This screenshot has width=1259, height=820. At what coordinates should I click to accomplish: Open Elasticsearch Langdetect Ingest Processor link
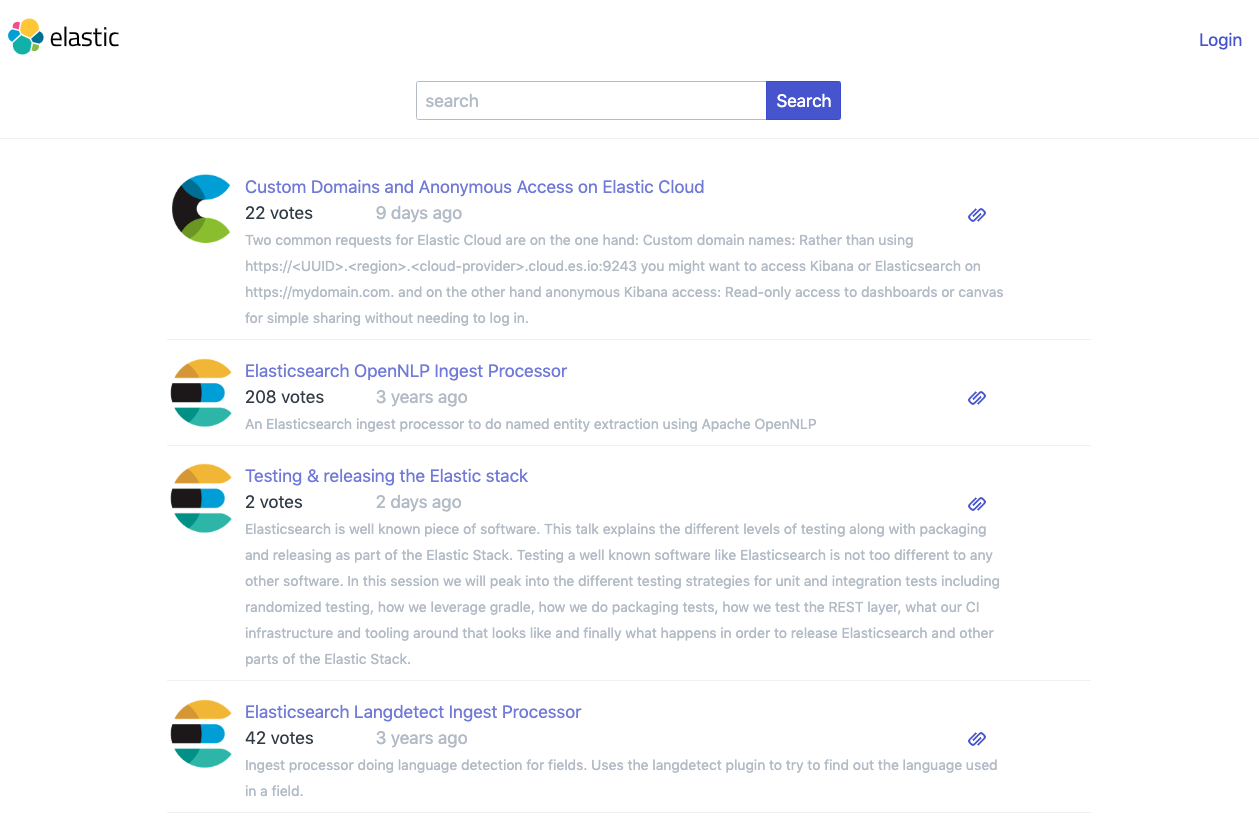click(413, 712)
